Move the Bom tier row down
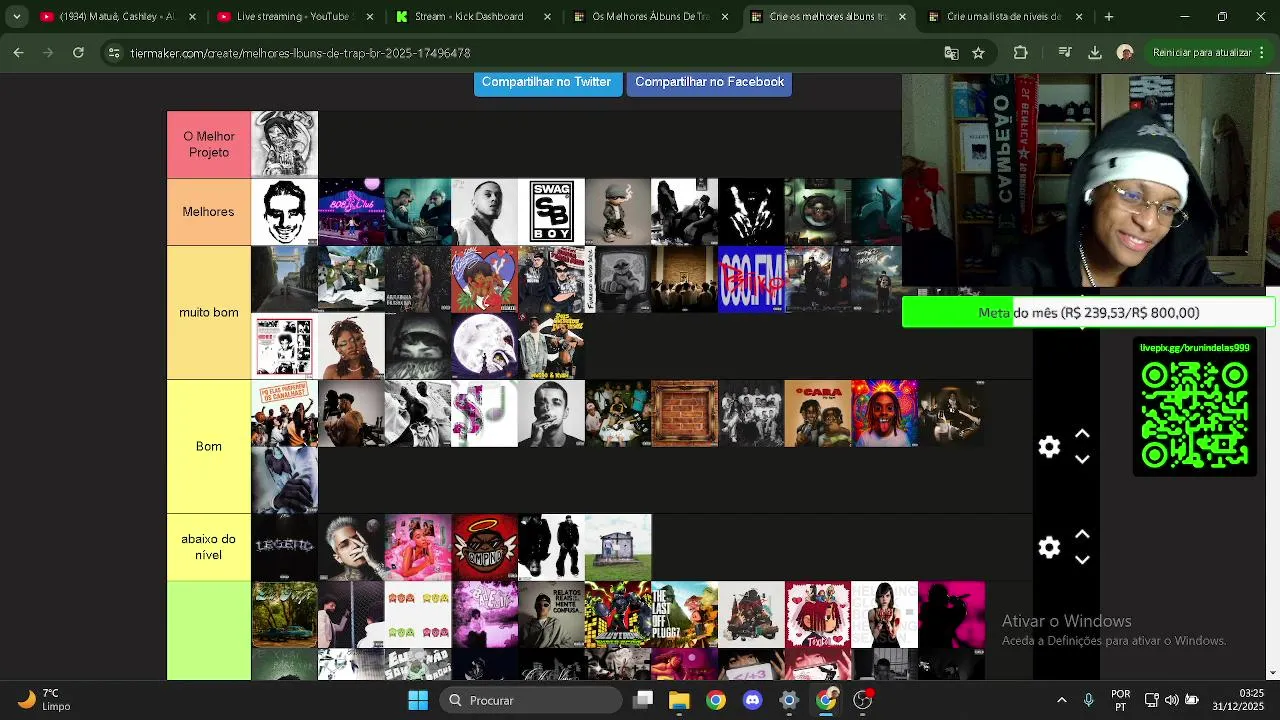This screenshot has height=720, width=1280. point(1082,460)
